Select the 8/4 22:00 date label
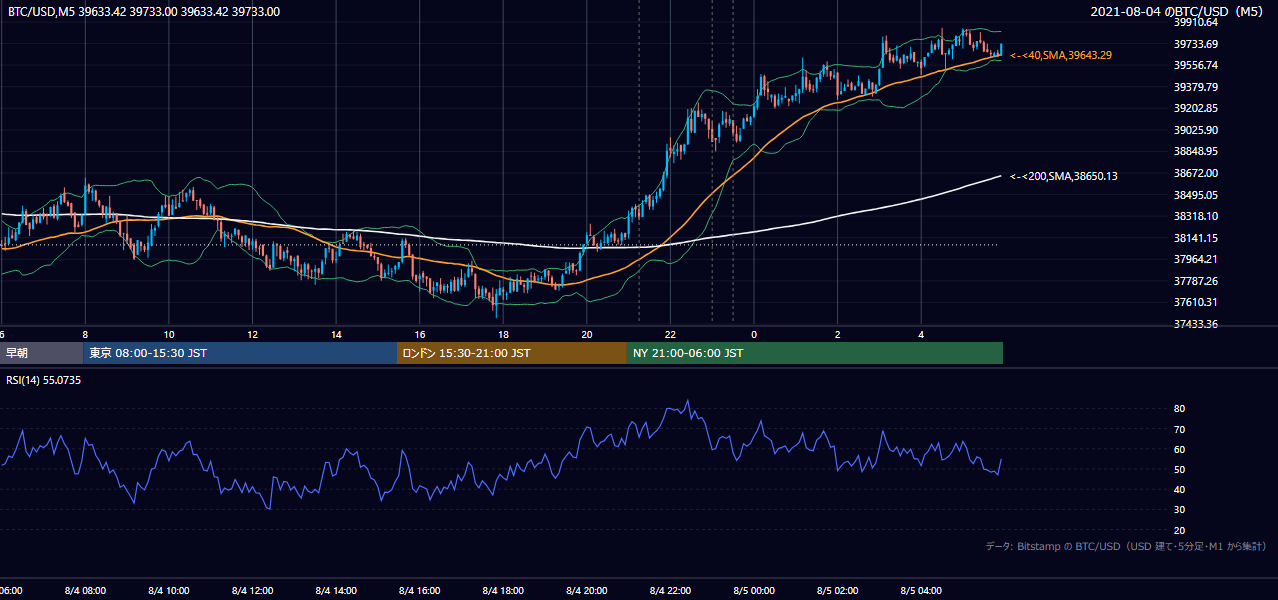This screenshot has width=1278, height=600. tap(671, 590)
